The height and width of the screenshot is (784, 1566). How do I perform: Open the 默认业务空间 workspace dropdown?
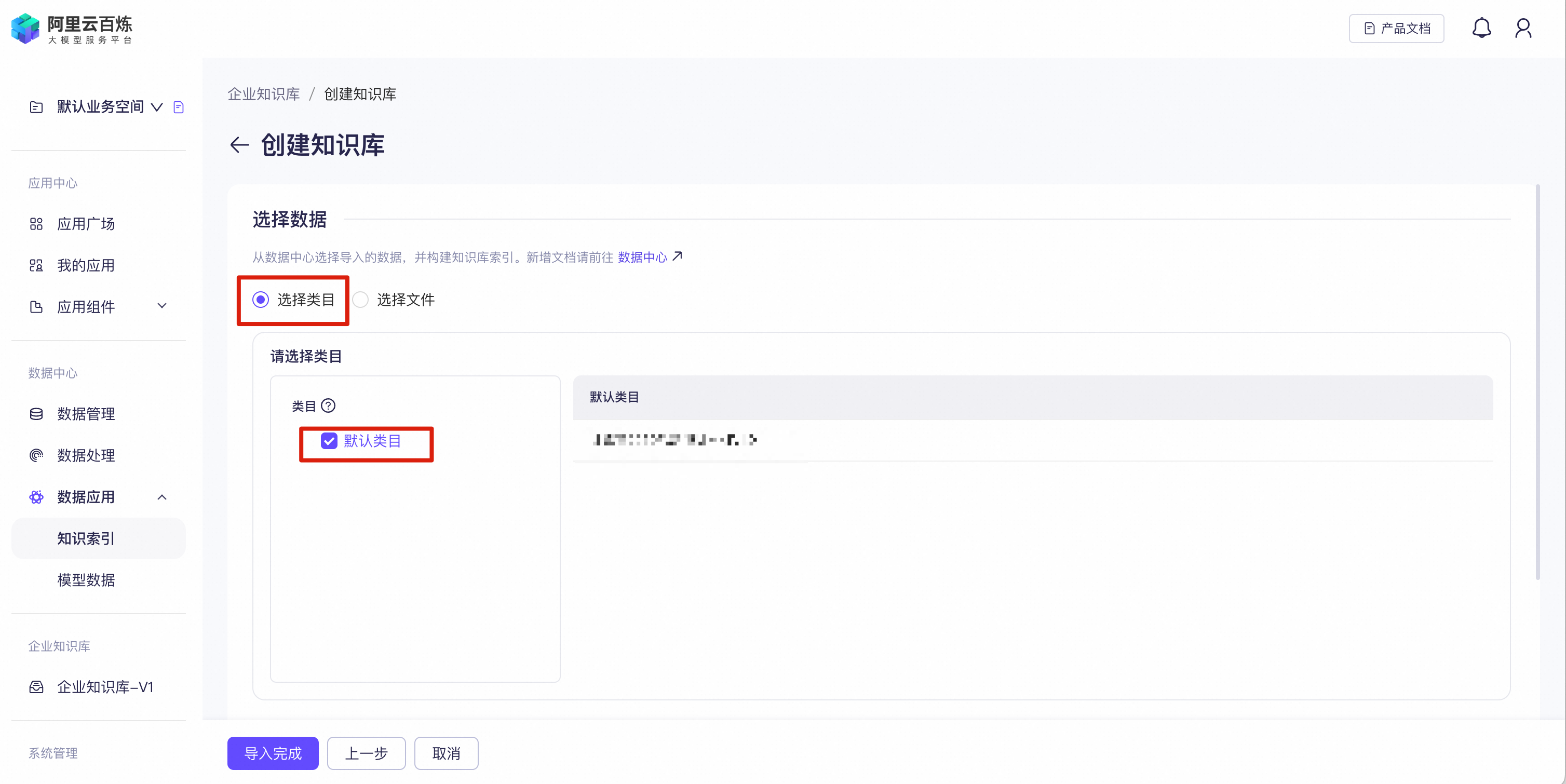pos(157,107)
